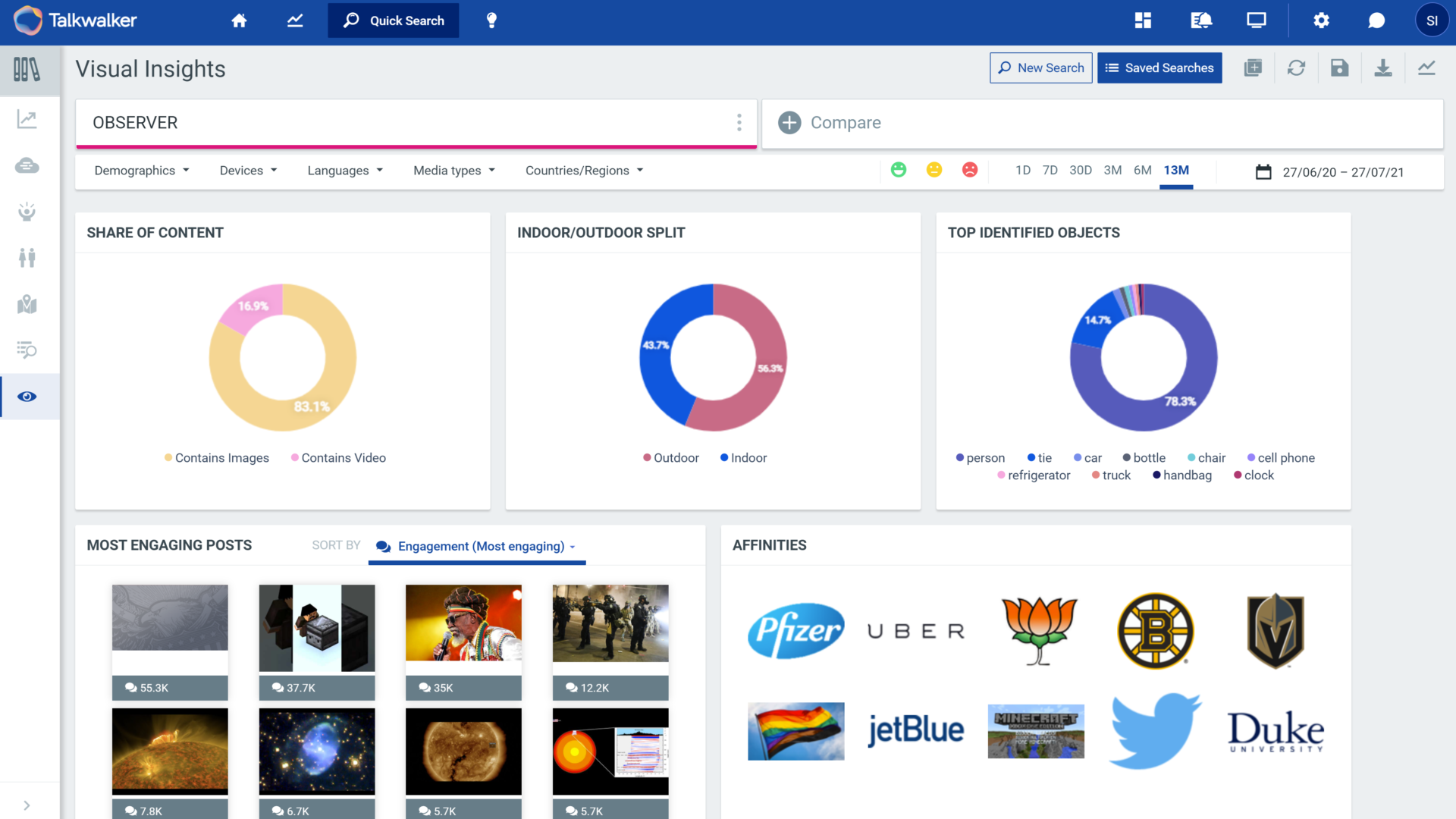This screenshot has width=1456, height=819.
Task: Select the 1D time range
Action: 1023,171
